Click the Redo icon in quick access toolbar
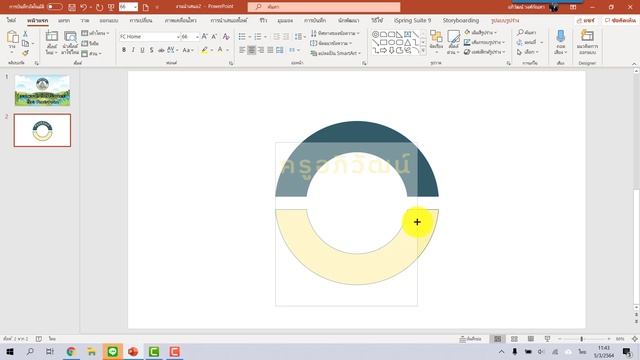Viewport: 640px width, 360px height. pyautogui.click(x=99, y=7)
